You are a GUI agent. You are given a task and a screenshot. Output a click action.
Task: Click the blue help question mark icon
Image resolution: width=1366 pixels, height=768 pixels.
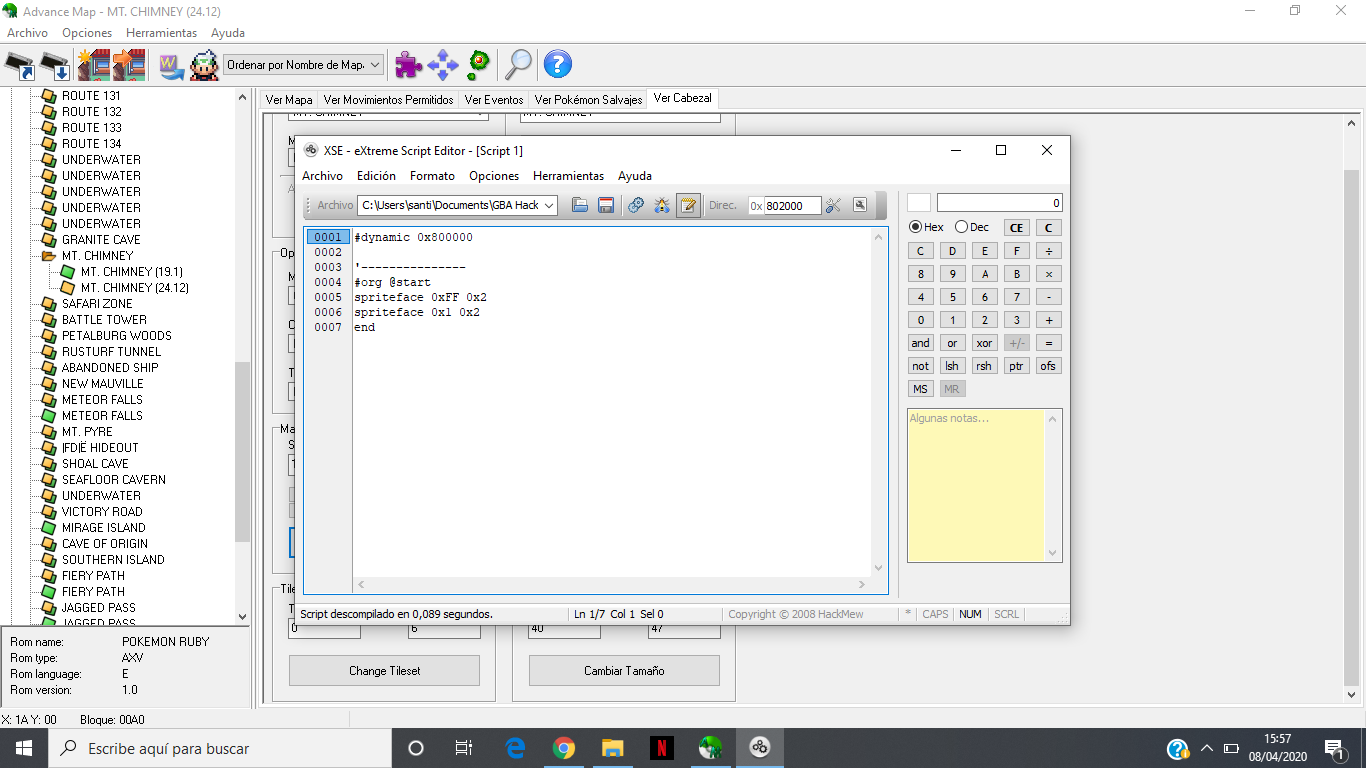(x=557, y=65)
